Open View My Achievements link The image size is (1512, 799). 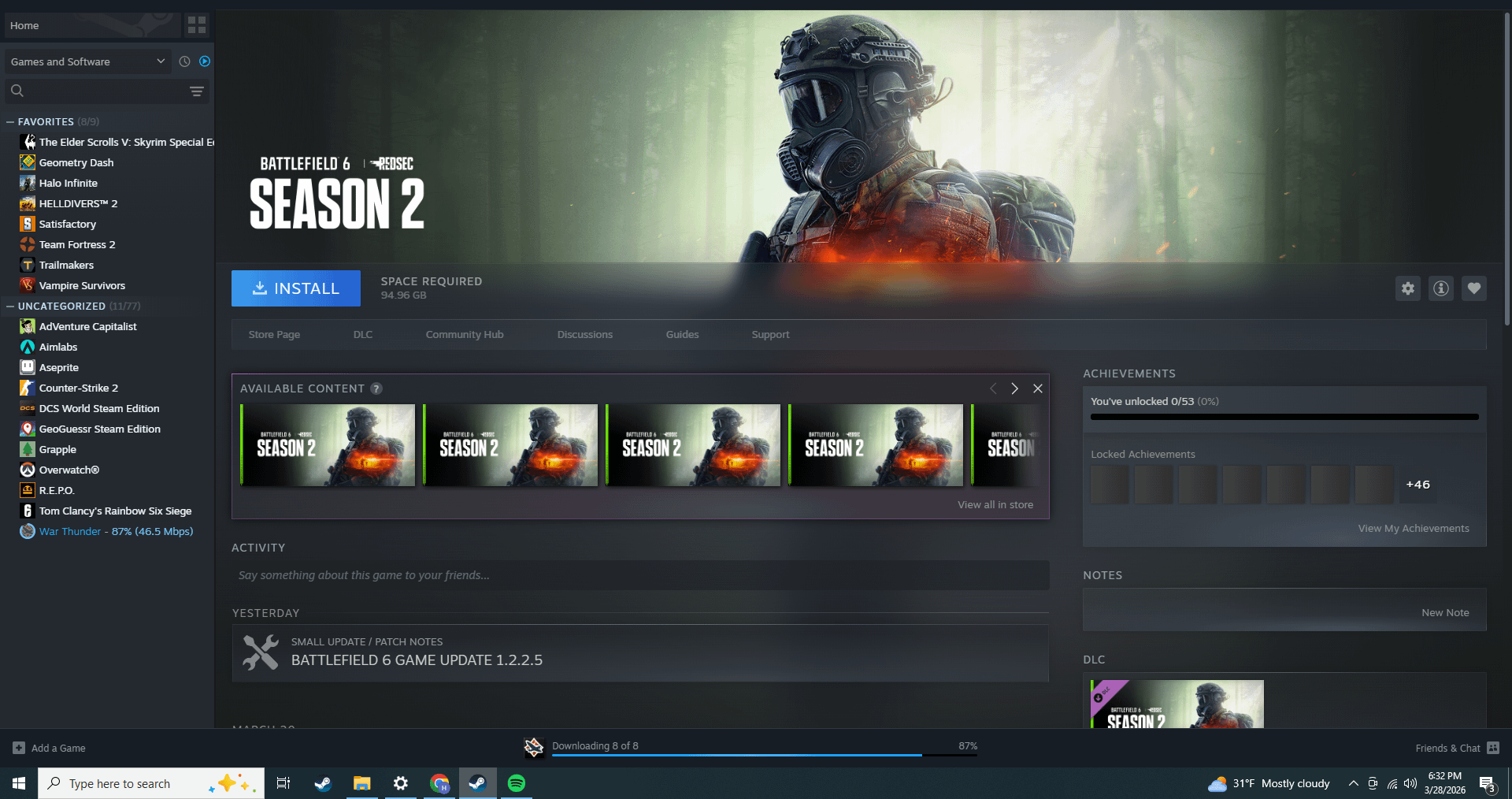pos(1413,529)
